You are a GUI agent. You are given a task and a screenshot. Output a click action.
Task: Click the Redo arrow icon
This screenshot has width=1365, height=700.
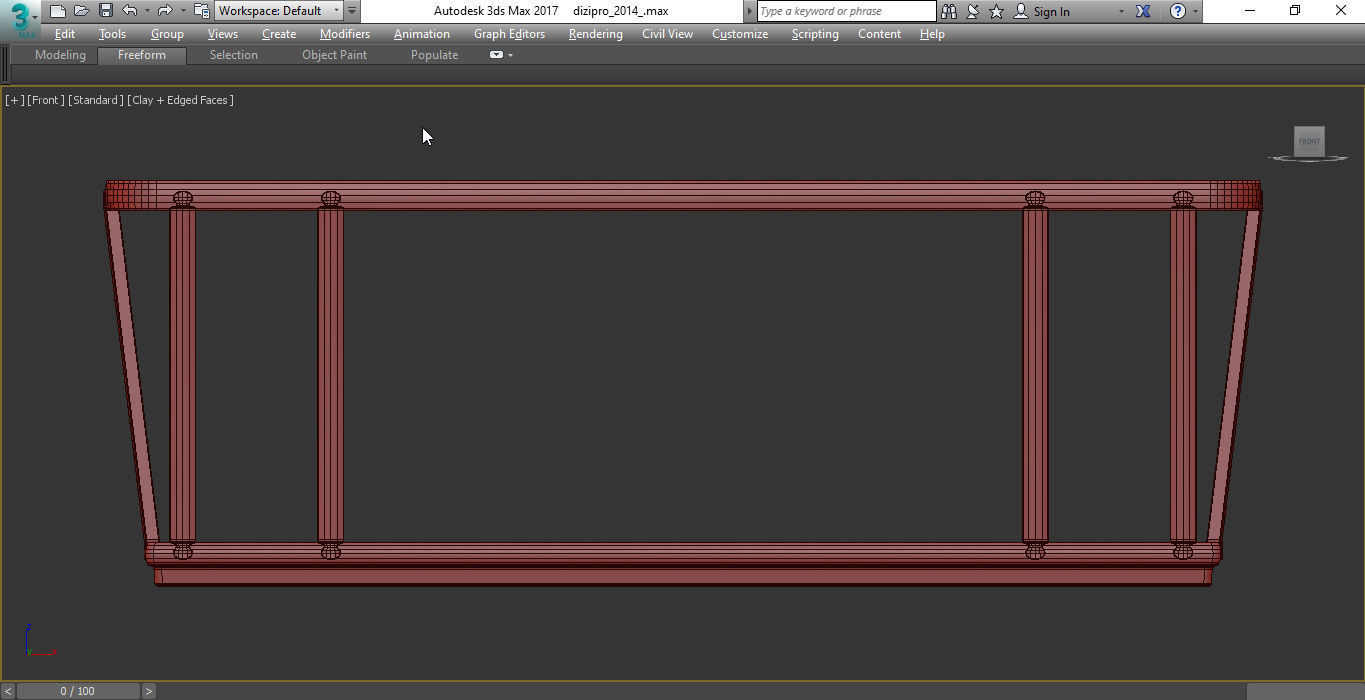(165, 11)
